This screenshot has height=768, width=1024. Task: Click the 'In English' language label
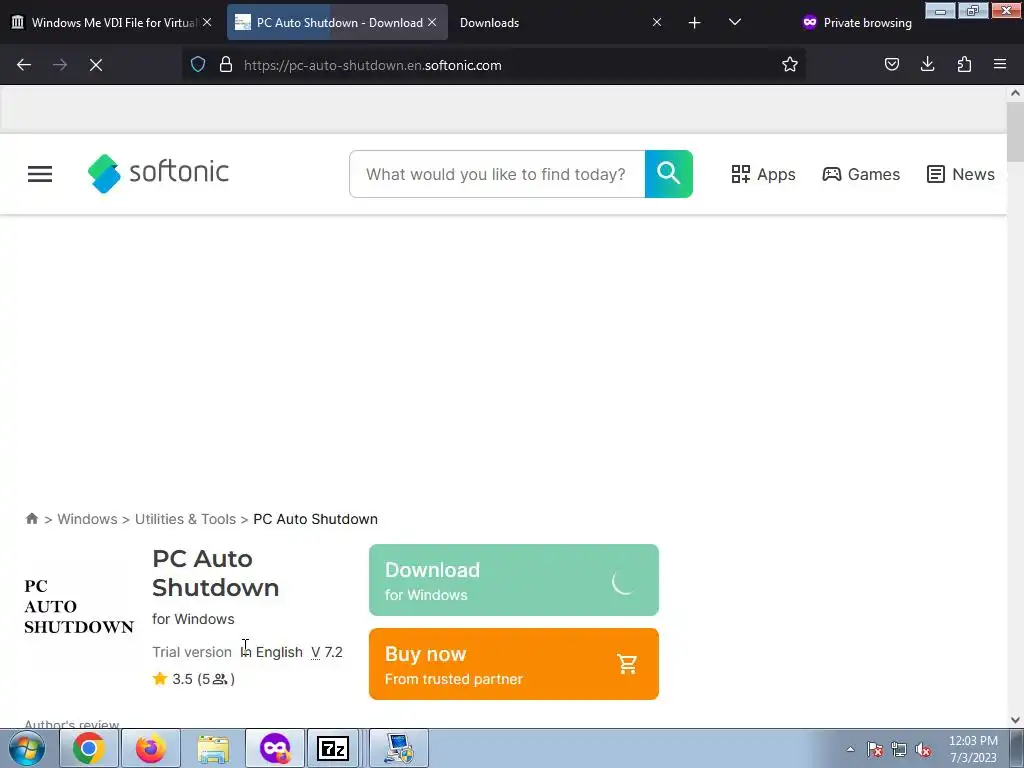click(272, 652)
